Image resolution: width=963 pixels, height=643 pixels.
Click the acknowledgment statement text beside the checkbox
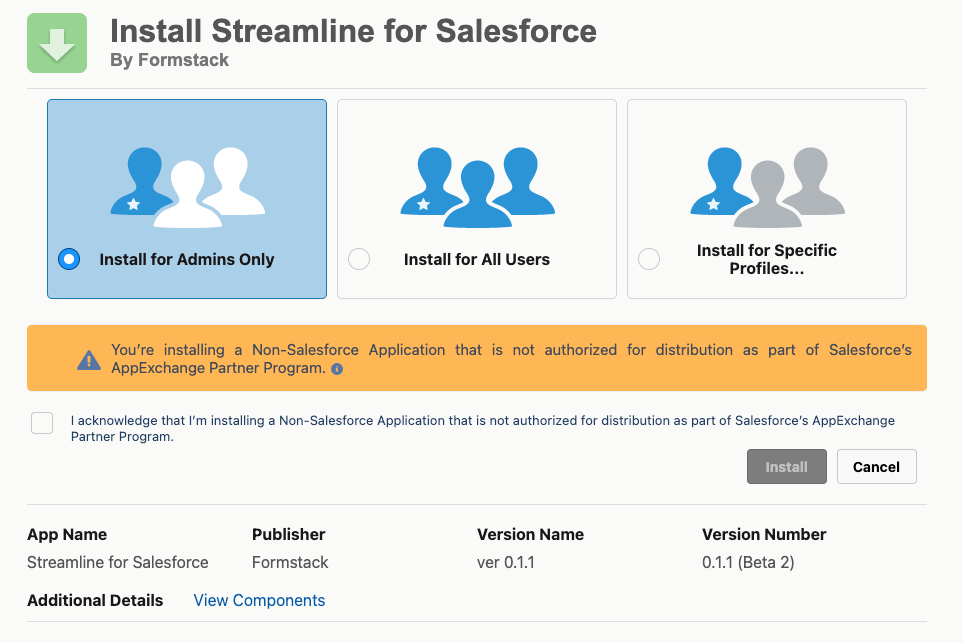(482, 428)
